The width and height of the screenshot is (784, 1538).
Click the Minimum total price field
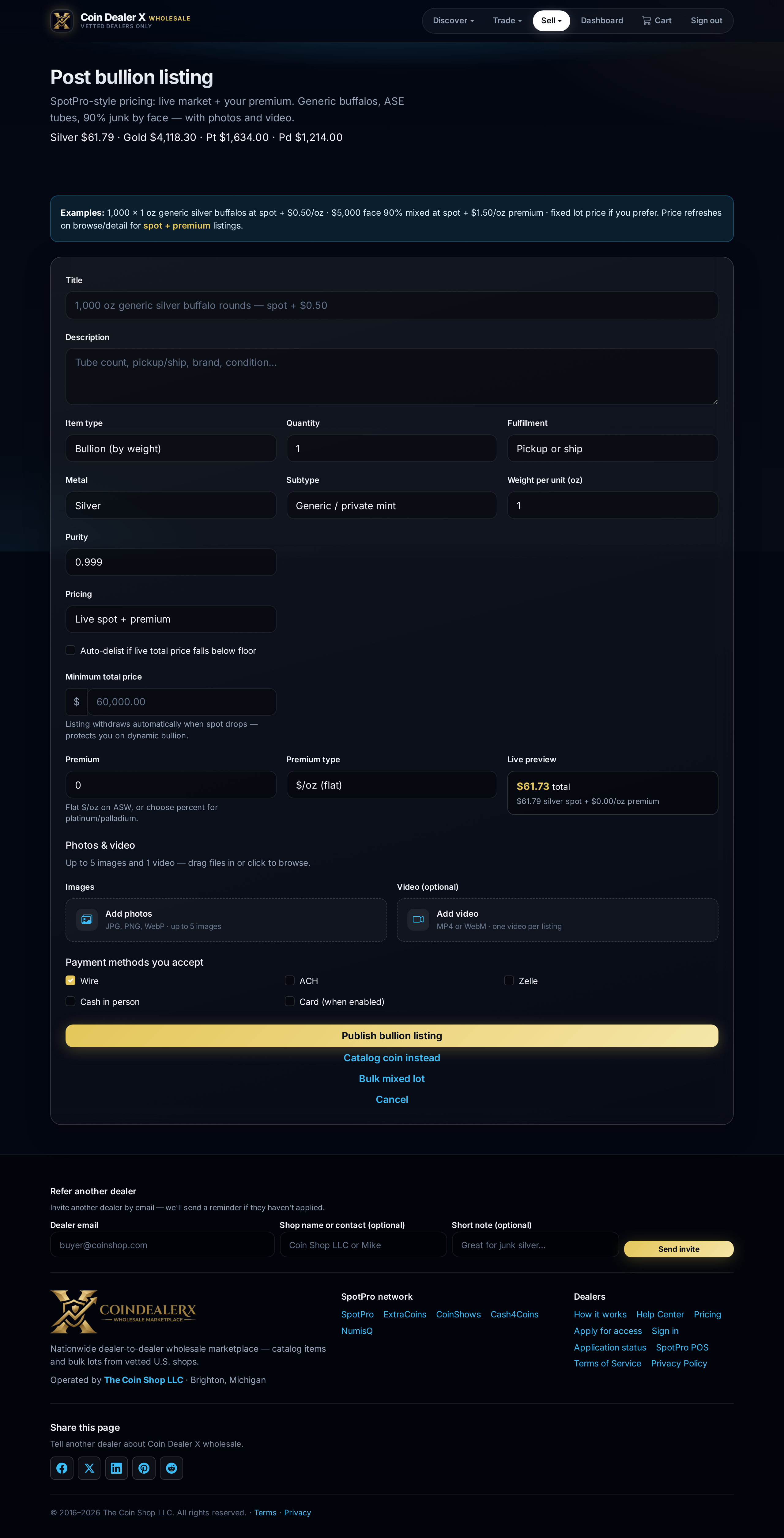(181, 702)
